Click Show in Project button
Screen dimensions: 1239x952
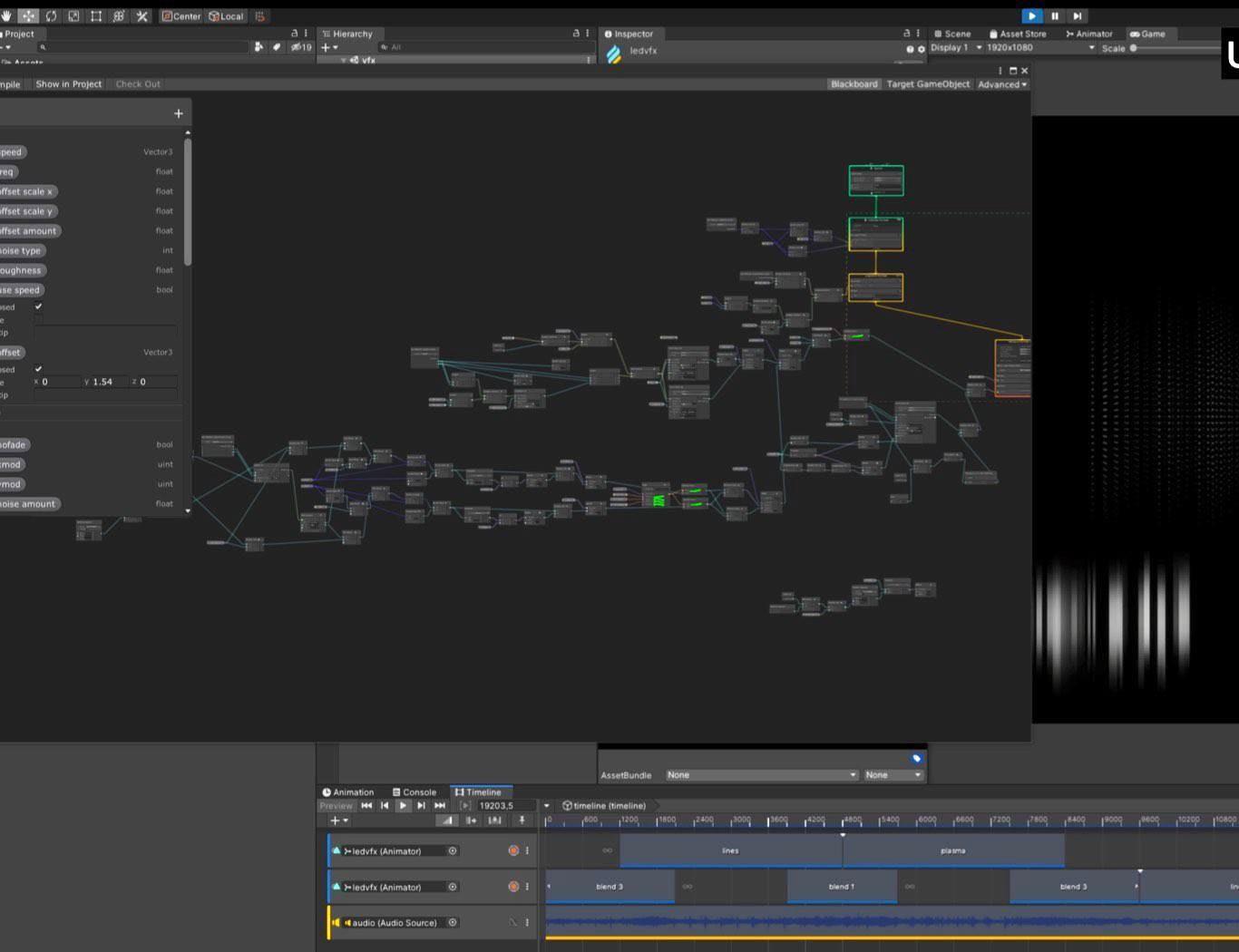(x=69, y=84)
